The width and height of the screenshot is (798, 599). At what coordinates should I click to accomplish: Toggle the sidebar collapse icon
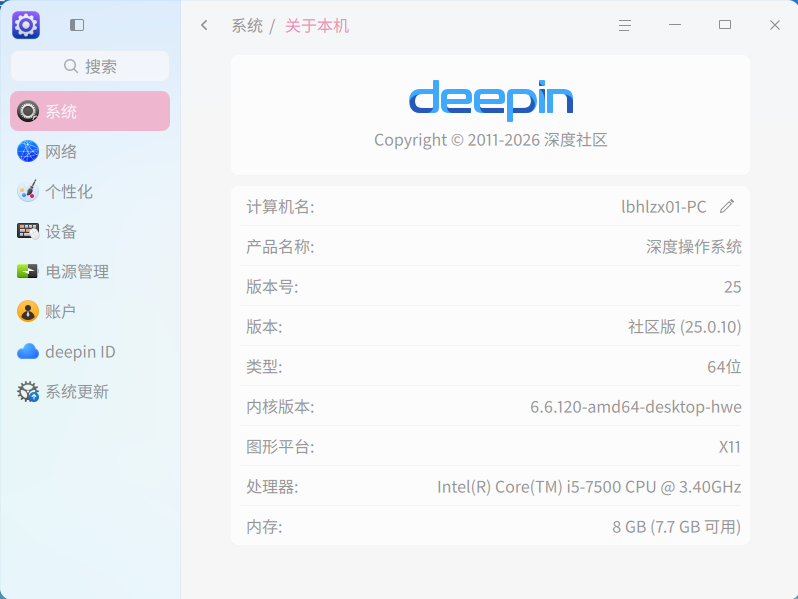(77, 25)
